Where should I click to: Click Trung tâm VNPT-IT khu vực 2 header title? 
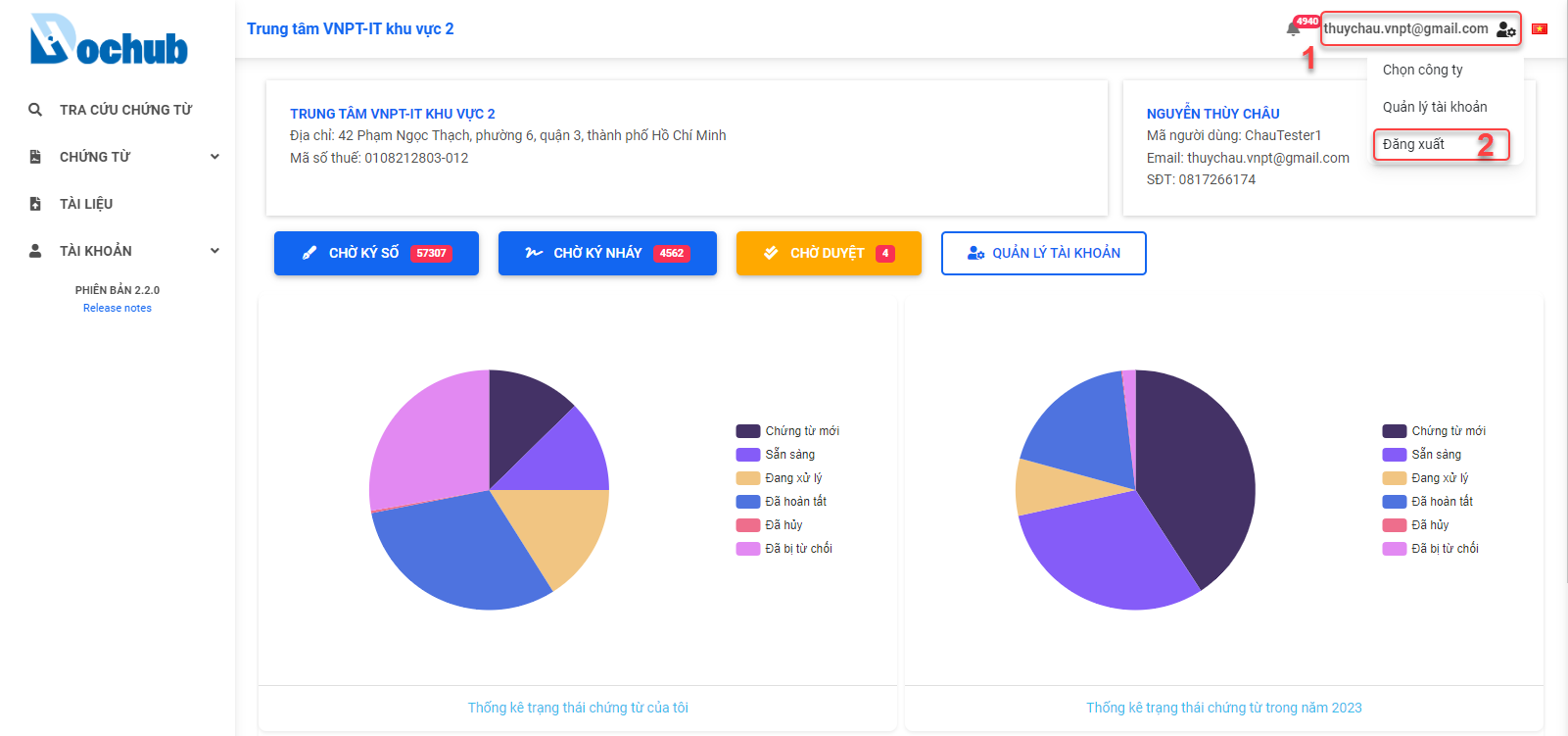click(351, 28)
